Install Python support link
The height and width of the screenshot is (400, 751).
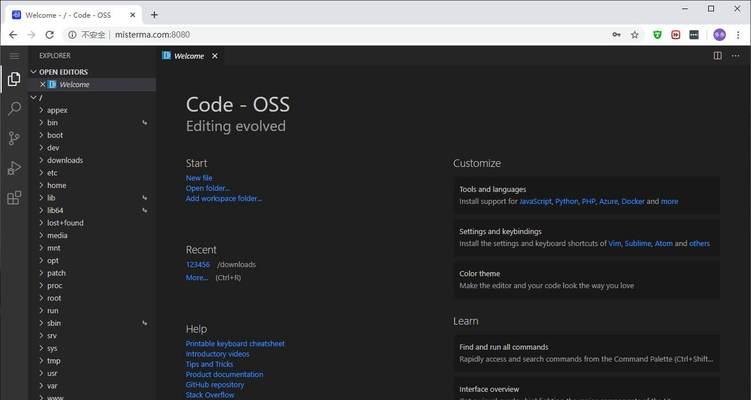[567, 202]
